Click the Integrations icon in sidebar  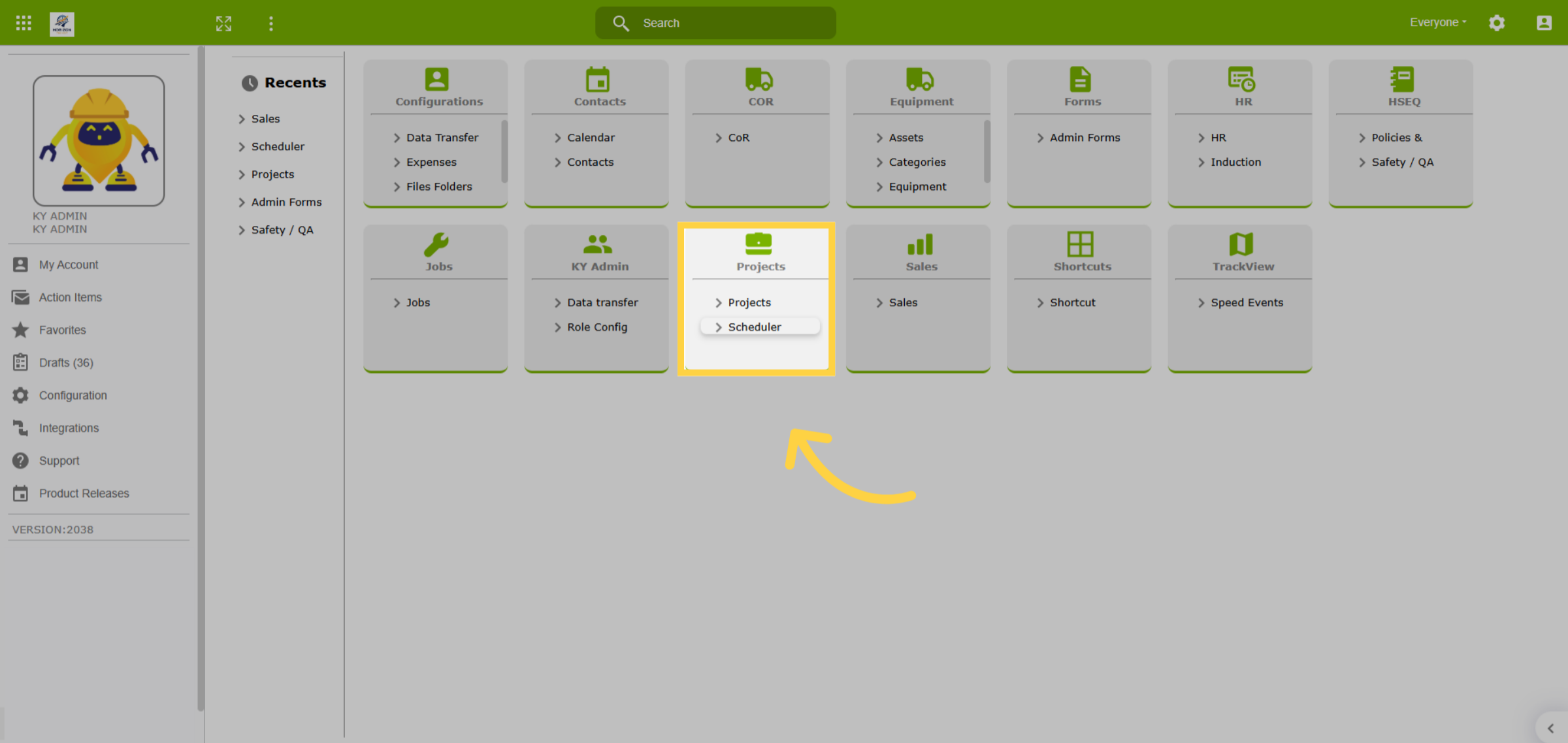[x=20, y=428]
